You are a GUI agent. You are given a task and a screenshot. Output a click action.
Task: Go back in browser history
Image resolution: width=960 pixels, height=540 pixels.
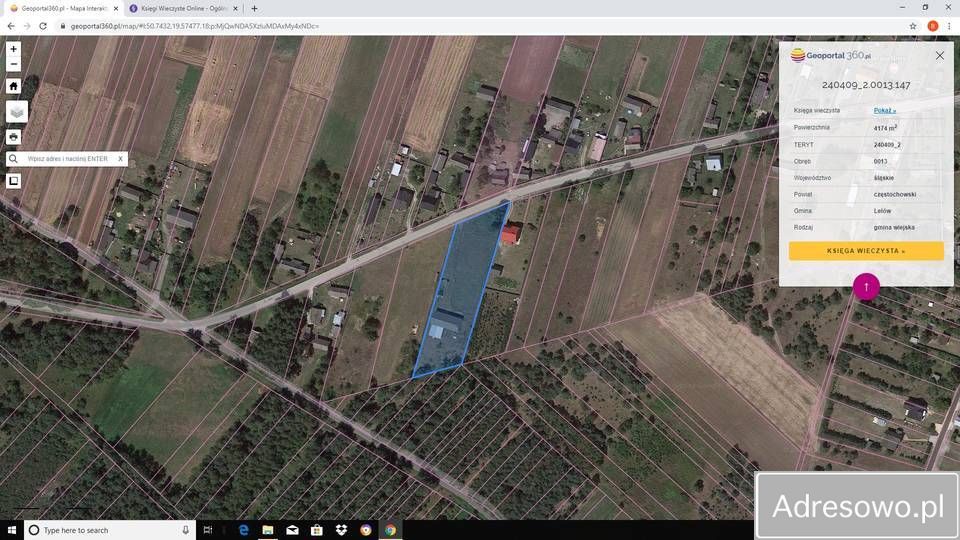pos(11,26)
